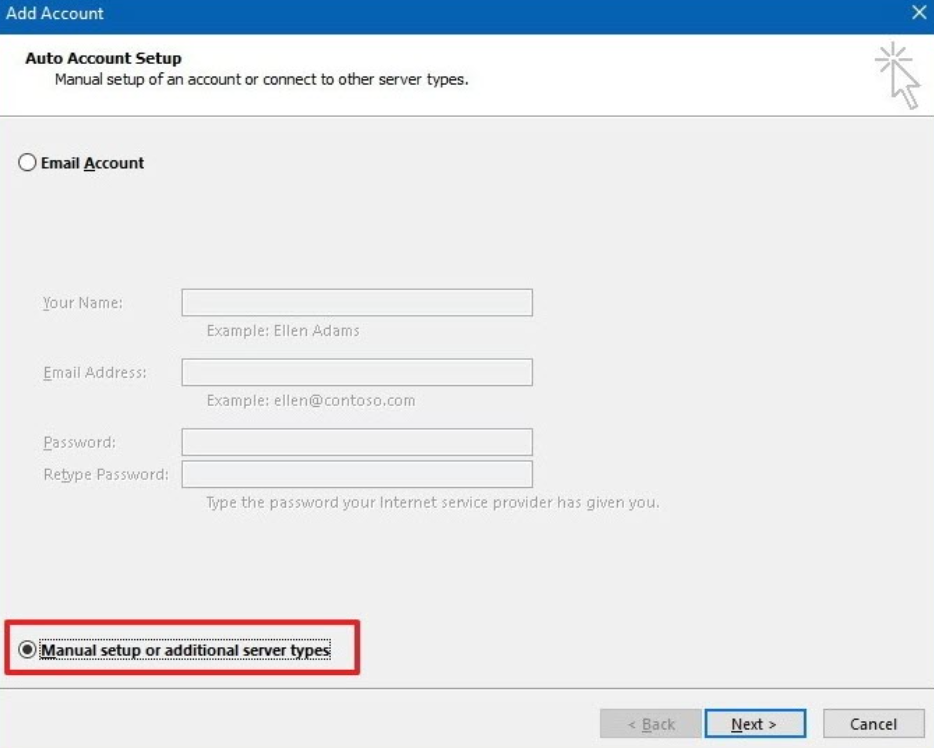Click the Password label text
This screenshot has width=934, height=748.
coord(79,442)
